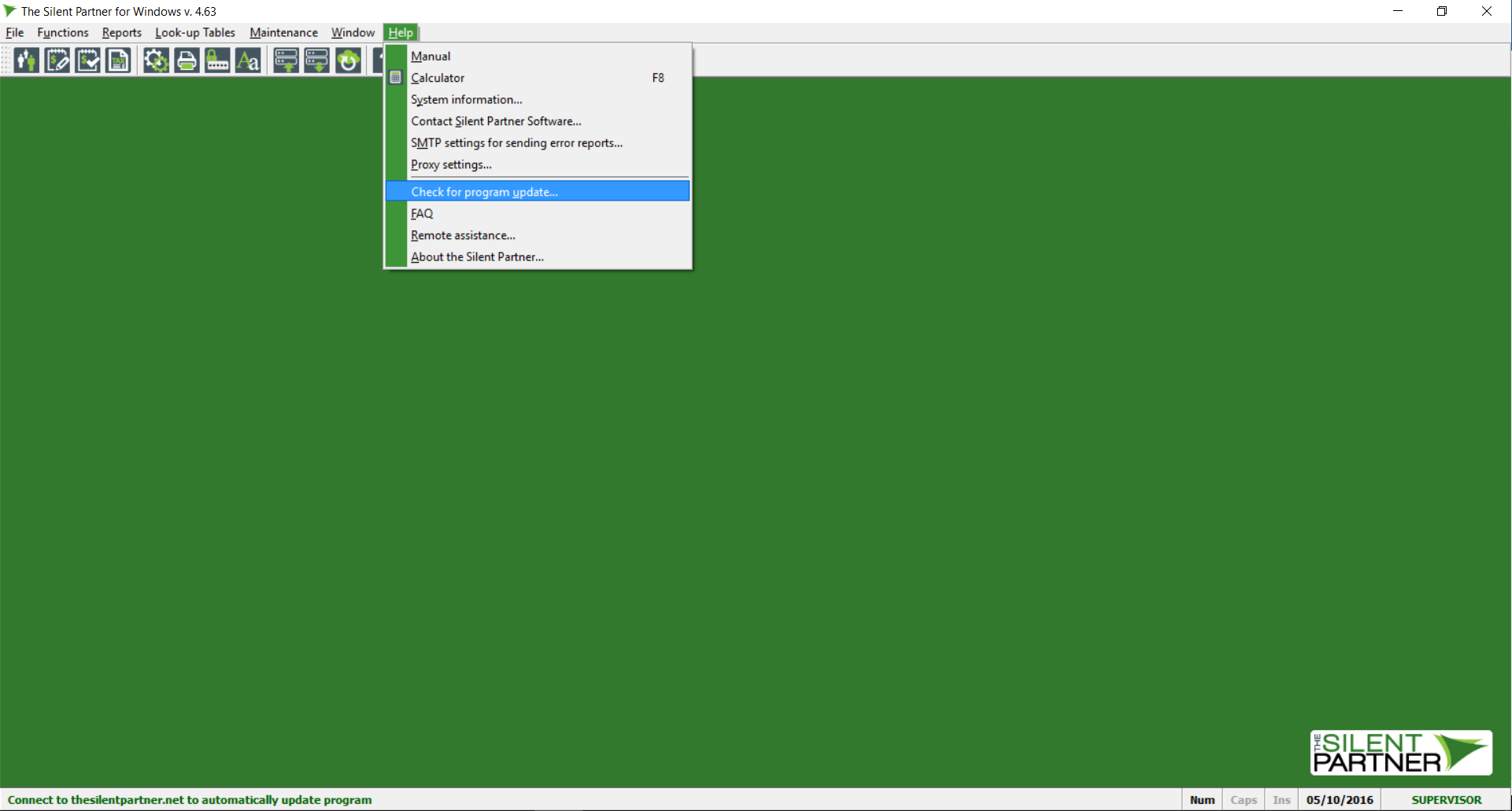Click the Caps indicator in status bar

click(1244, 800)
